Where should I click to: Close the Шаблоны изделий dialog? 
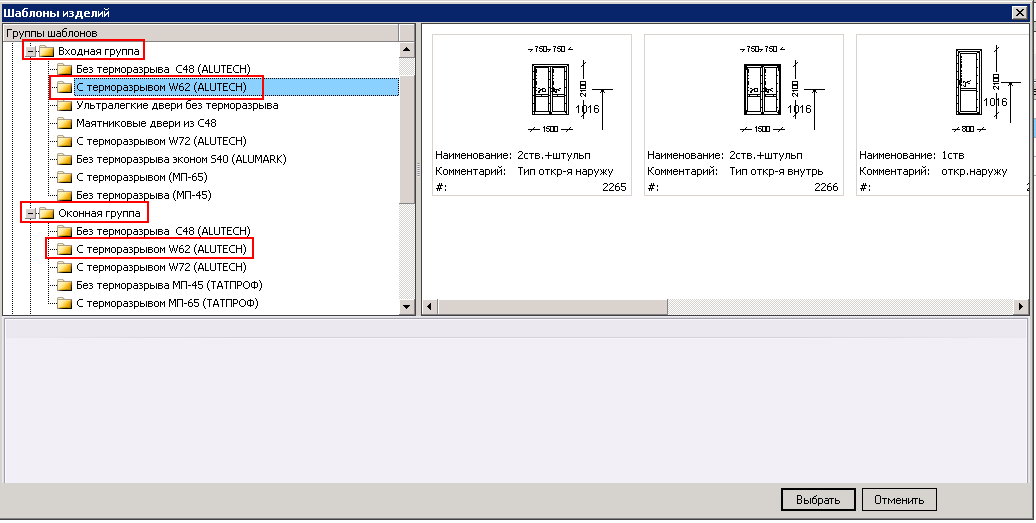click(x=1021, y=12)
